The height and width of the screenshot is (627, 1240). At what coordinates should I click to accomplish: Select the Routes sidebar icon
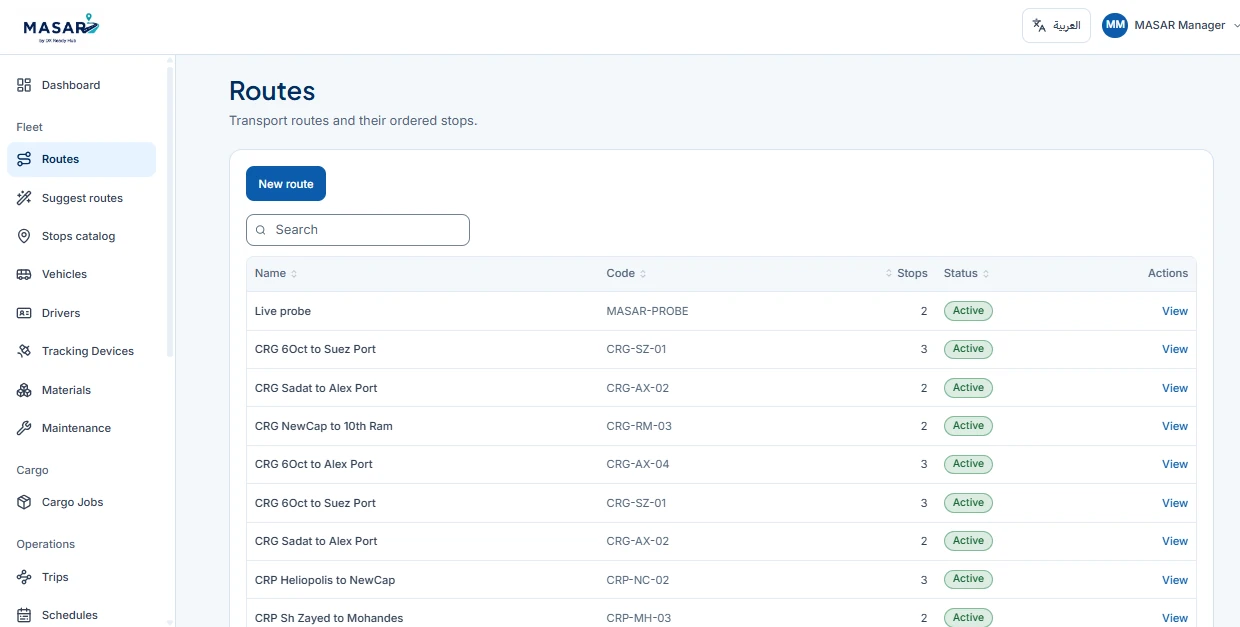click(x=24, y=159)
